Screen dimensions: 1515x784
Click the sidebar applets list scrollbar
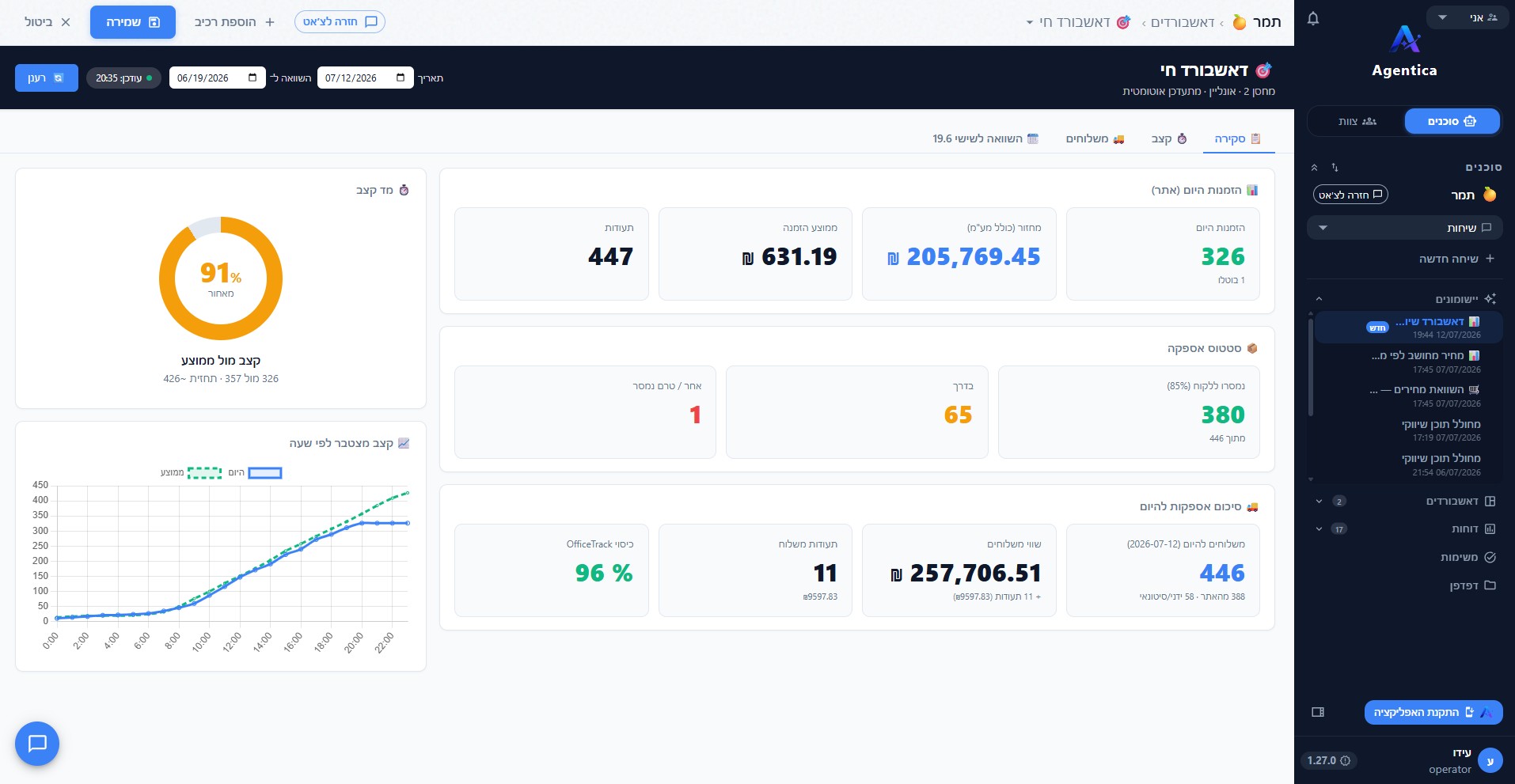click(x=1311, y=366)
